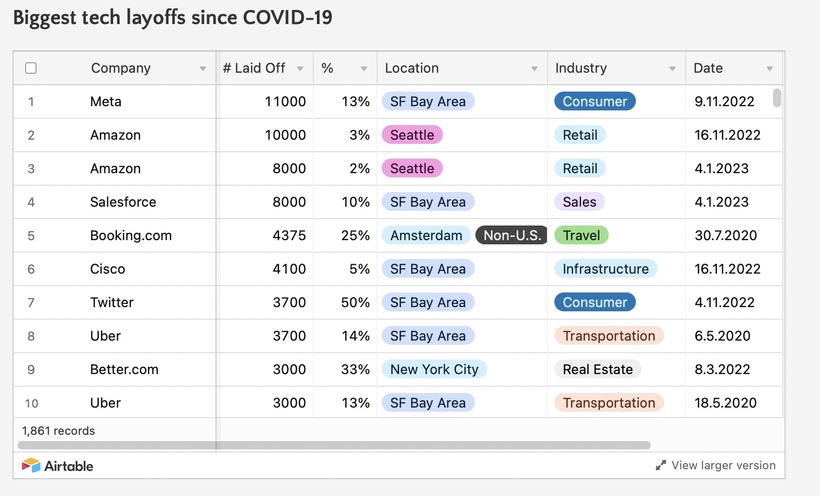Click Transportation tag in row 8
Image resolution: width=820 pixels, height=496 pixels.
(609, 336)
